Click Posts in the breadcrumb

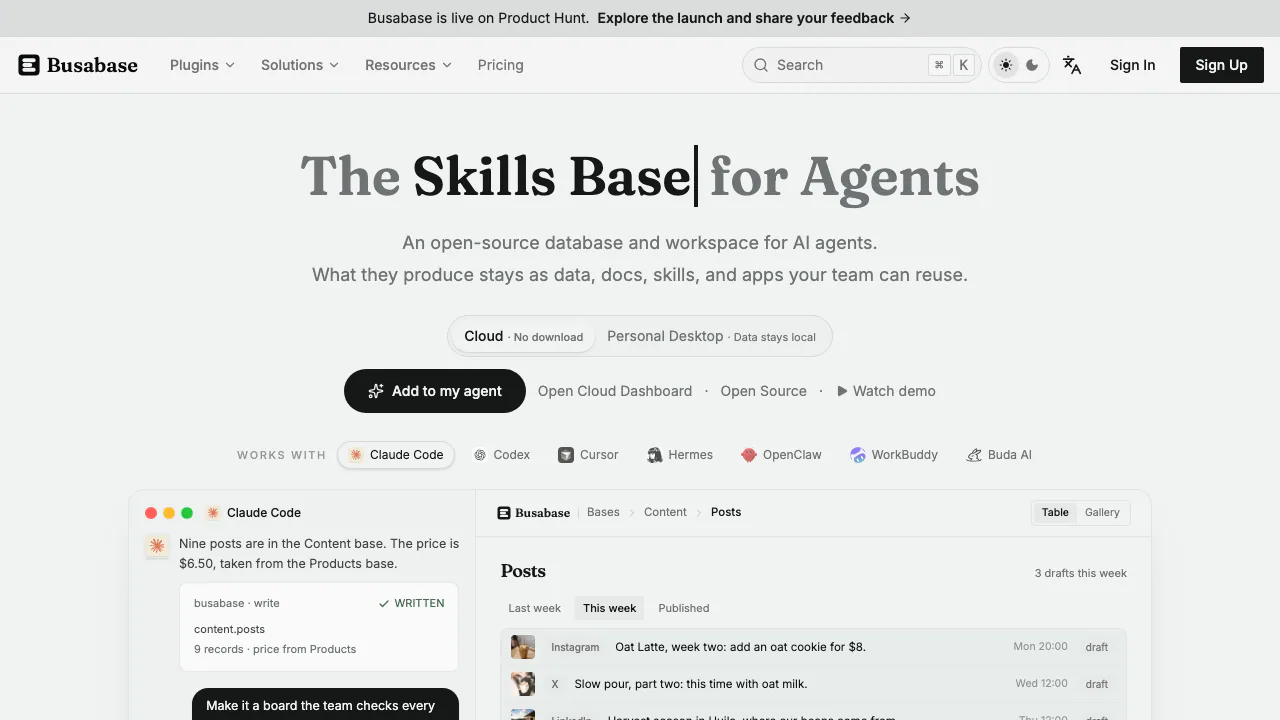(x=726, y=512)
